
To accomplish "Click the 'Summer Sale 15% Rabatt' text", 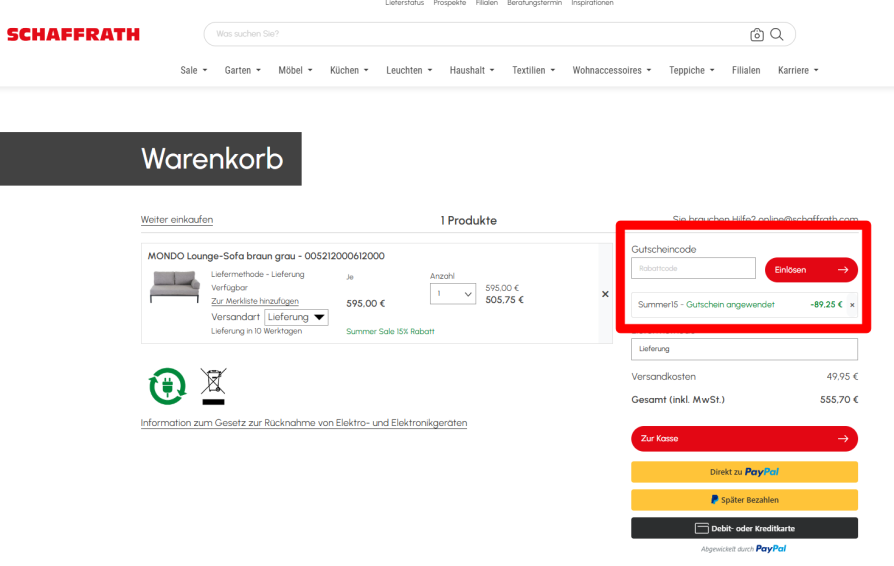I will tap(390, 332).
